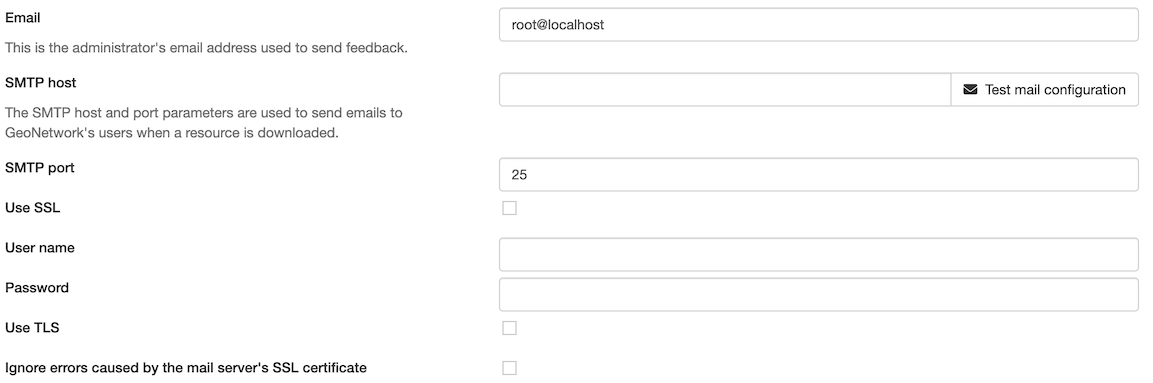Select the SMTP port field showing 25

[818, 175]
